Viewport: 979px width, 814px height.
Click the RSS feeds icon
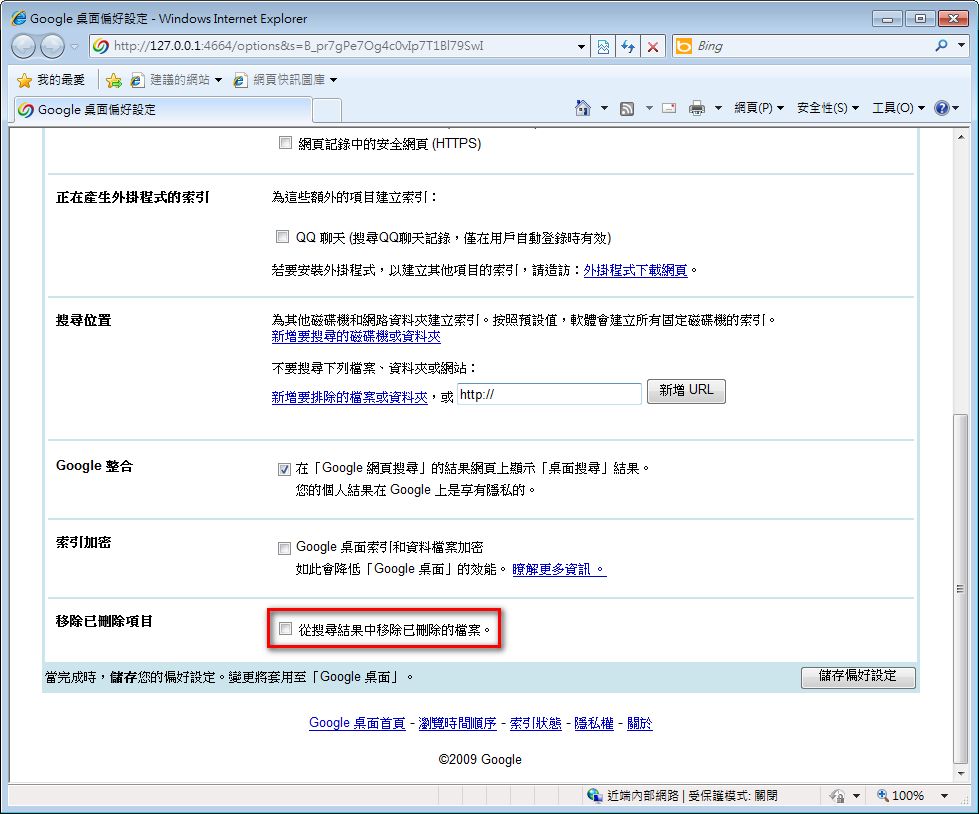point(626,109)
